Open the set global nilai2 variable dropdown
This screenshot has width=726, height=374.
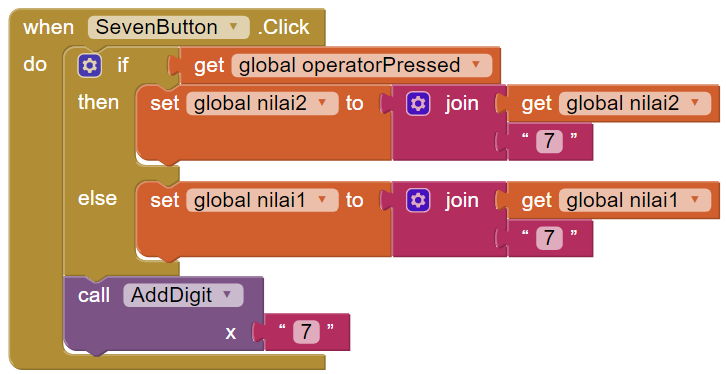pyautogui.click(x=322, y=103)
